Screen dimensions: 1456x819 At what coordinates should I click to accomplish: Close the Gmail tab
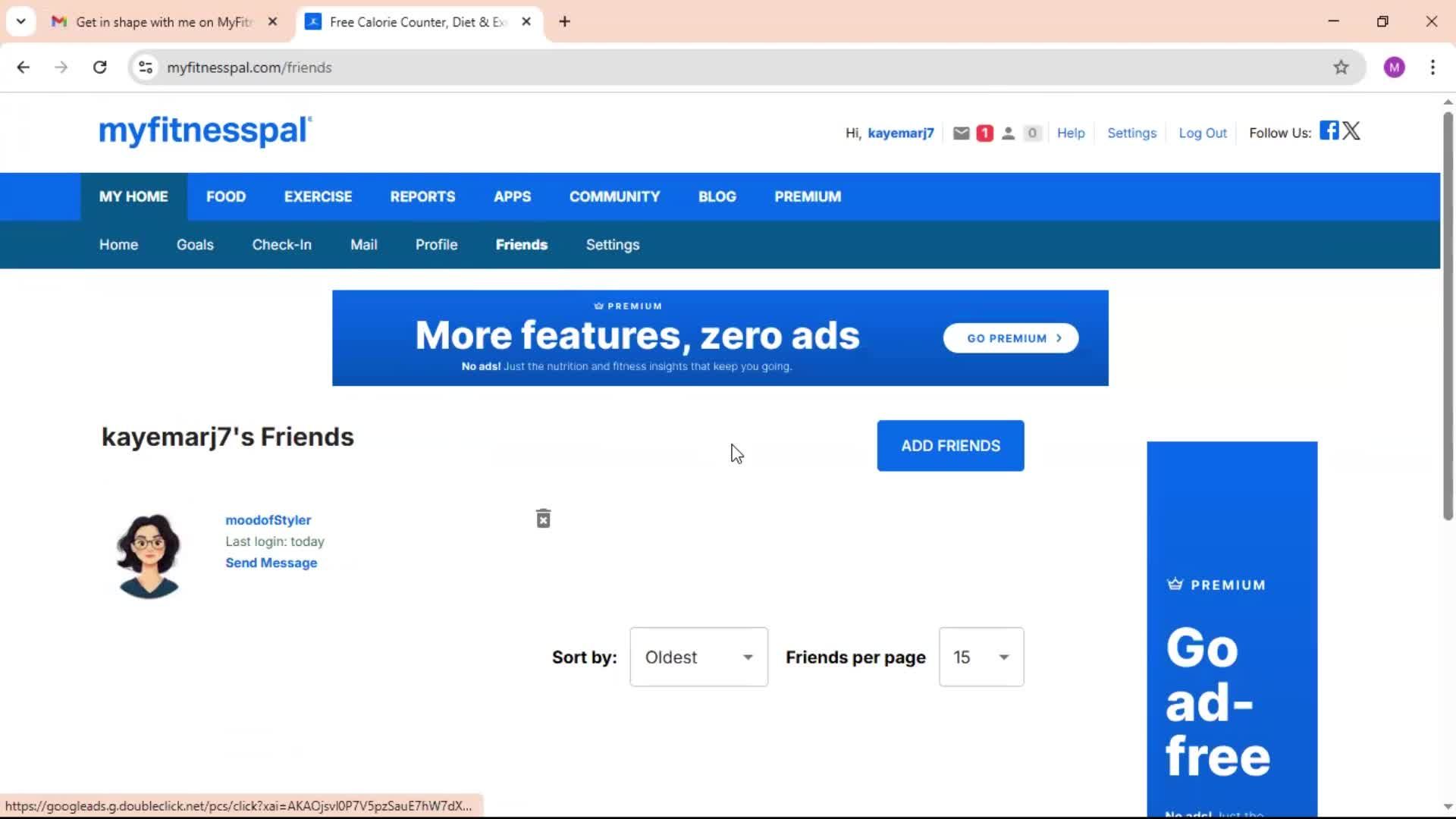[272, 22]
